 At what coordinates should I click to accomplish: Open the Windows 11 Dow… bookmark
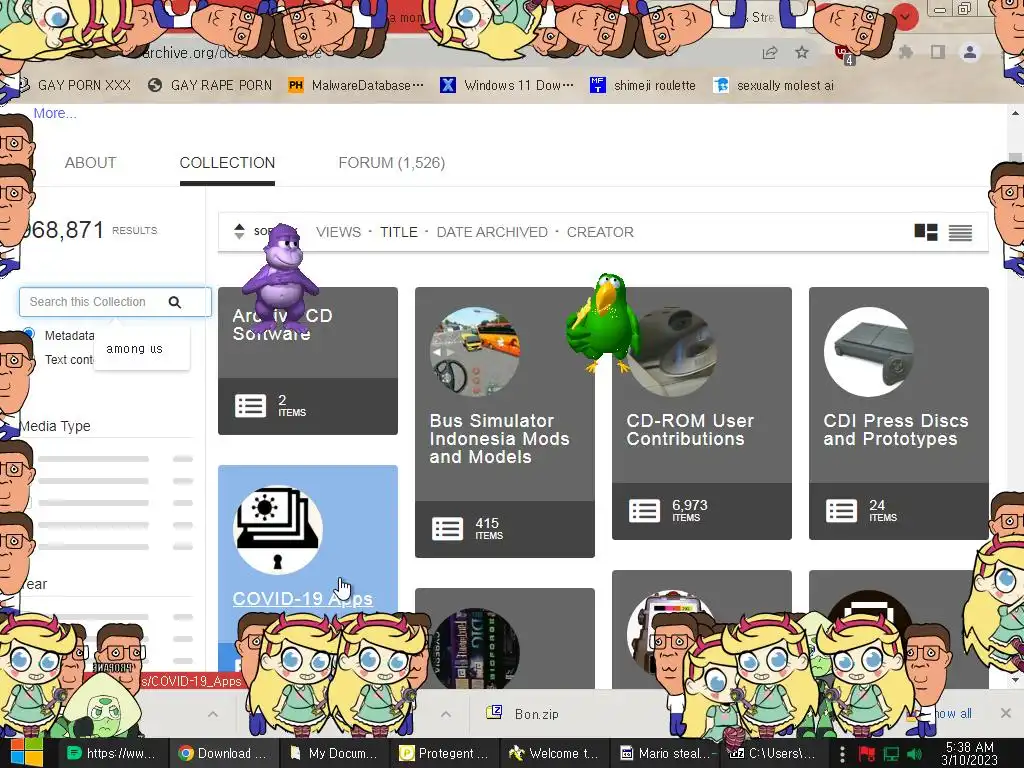[507, 85]
